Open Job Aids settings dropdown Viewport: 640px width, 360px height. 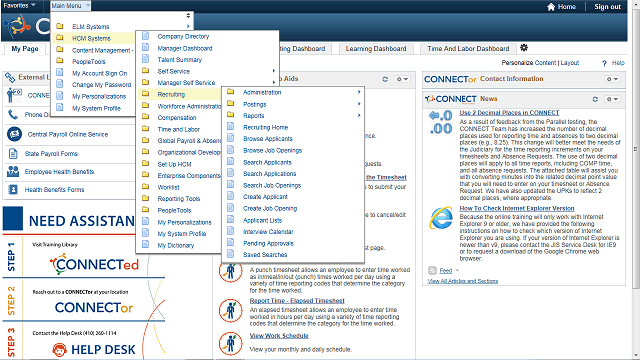402,79
